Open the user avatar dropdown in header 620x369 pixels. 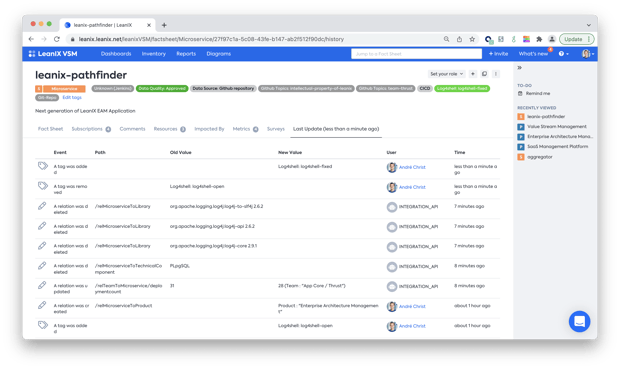(x=588, y=54)
